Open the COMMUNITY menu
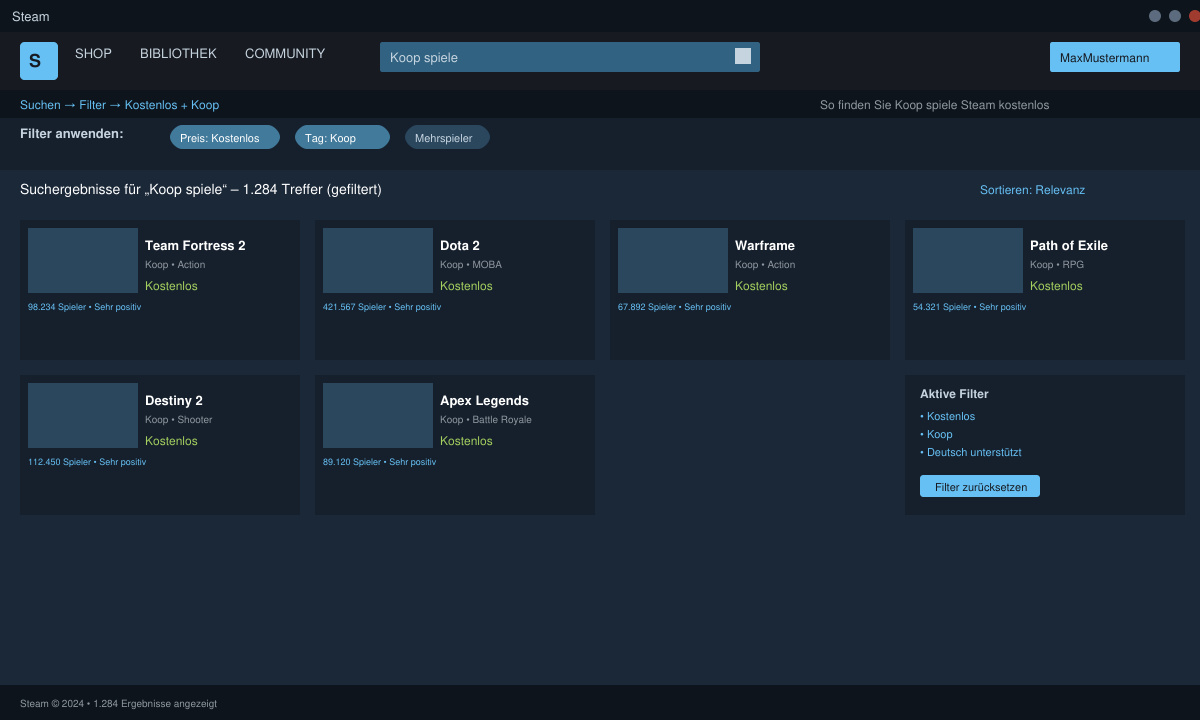Screen dimensions: 1200x720 pyautogui.click(x=285, y=54)
